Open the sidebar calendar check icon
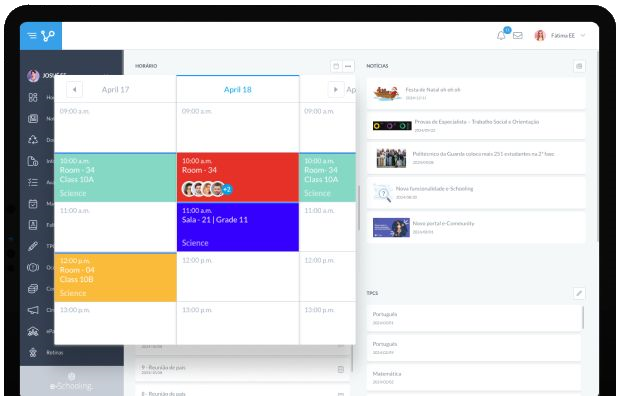 point(33,204)
